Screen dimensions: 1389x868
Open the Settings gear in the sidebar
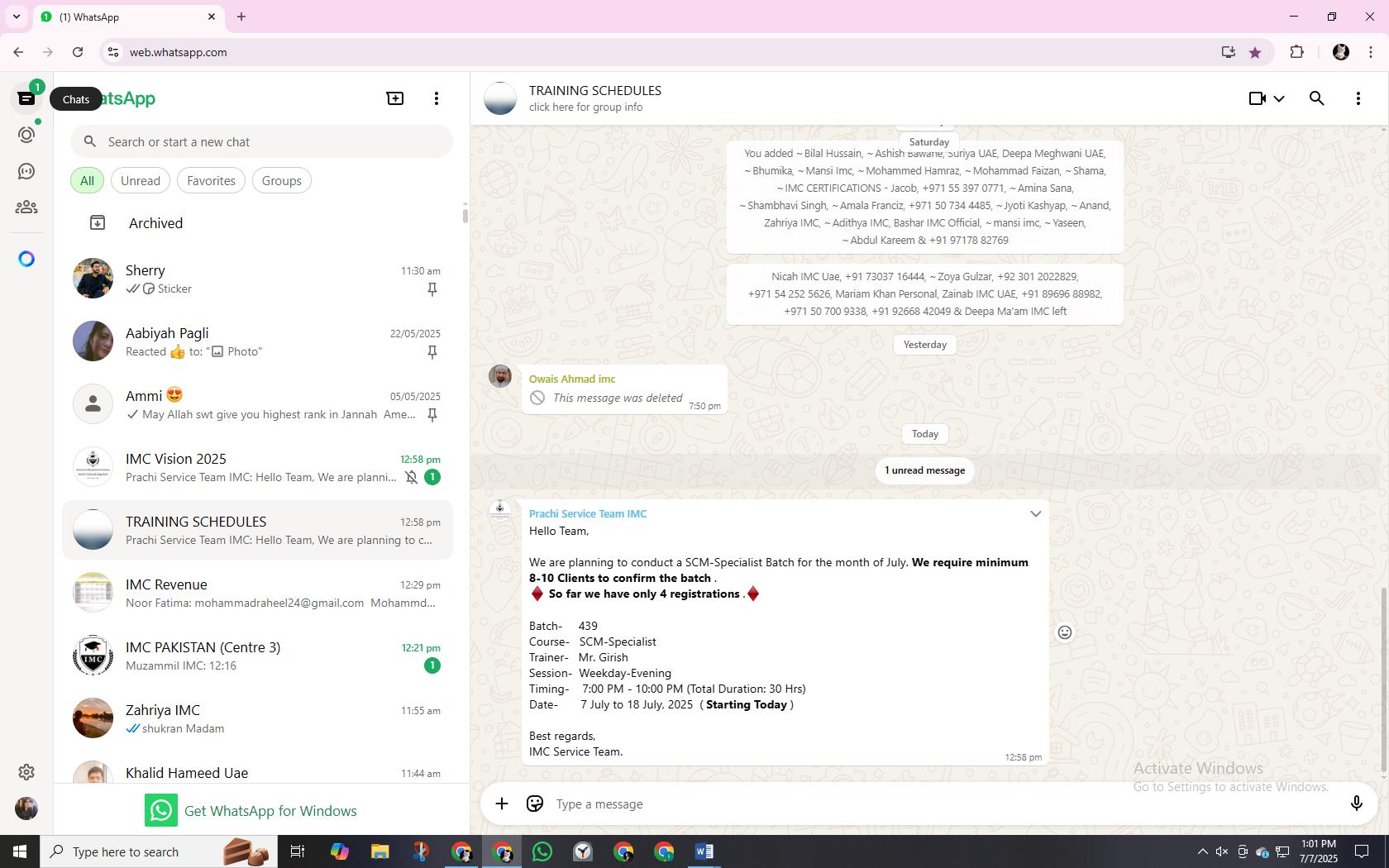(x=26, y=771)
